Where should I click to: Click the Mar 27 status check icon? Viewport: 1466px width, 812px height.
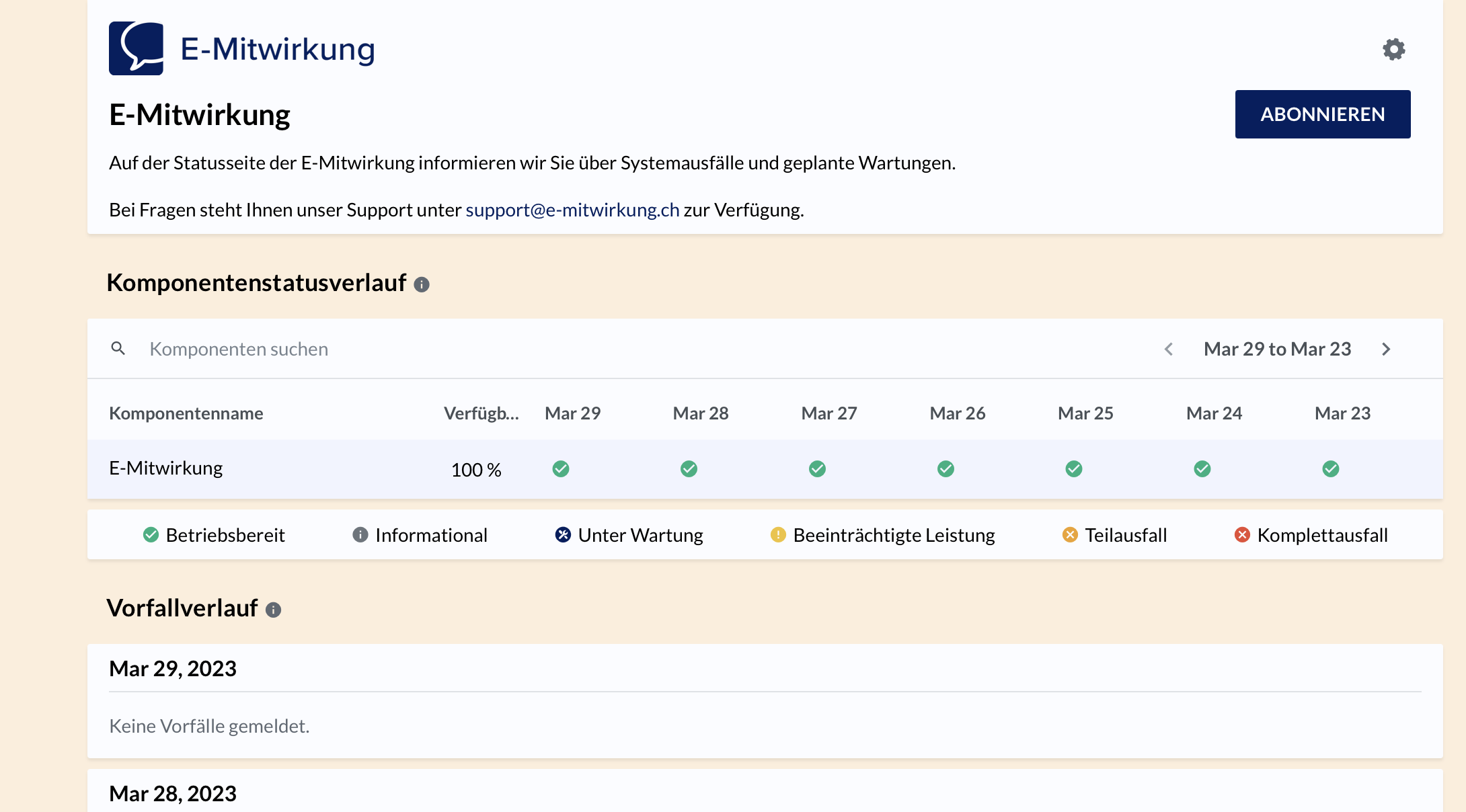(817, 469)
